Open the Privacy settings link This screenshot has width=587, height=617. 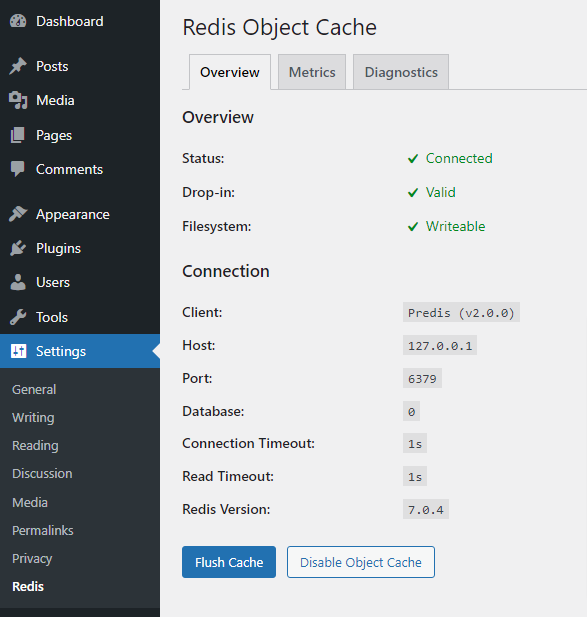[32, 559]
